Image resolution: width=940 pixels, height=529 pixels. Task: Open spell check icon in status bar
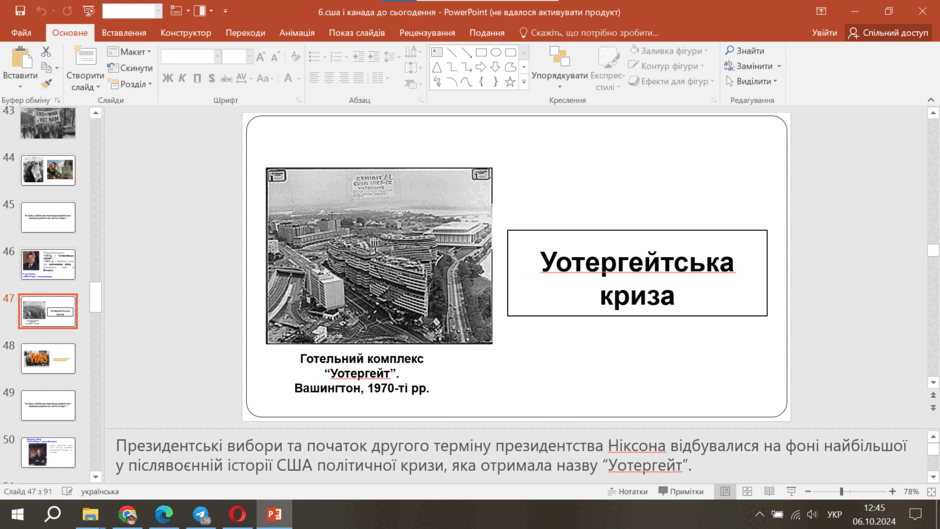point(67,491)
